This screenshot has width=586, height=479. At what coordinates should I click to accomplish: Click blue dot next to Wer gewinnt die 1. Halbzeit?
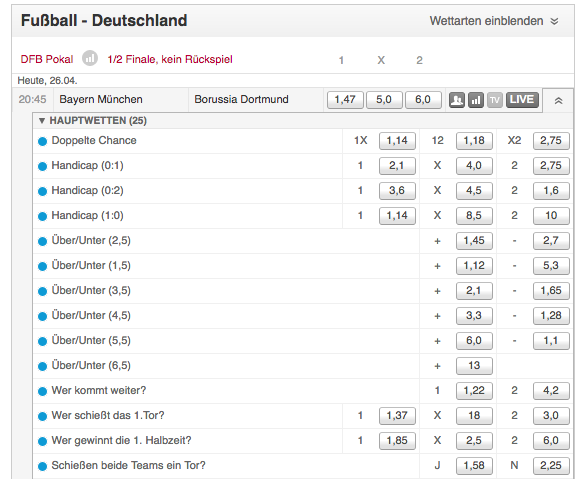(43, 441)
